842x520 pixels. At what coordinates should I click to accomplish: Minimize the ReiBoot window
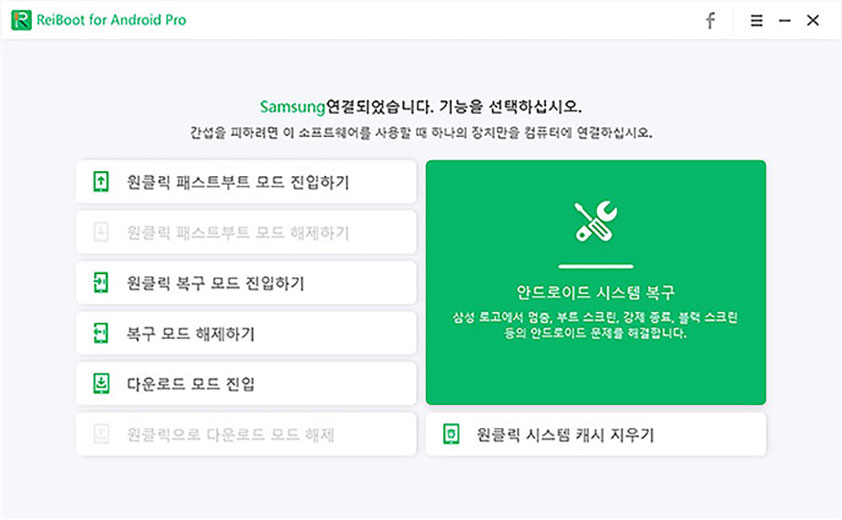pos(785,20)
